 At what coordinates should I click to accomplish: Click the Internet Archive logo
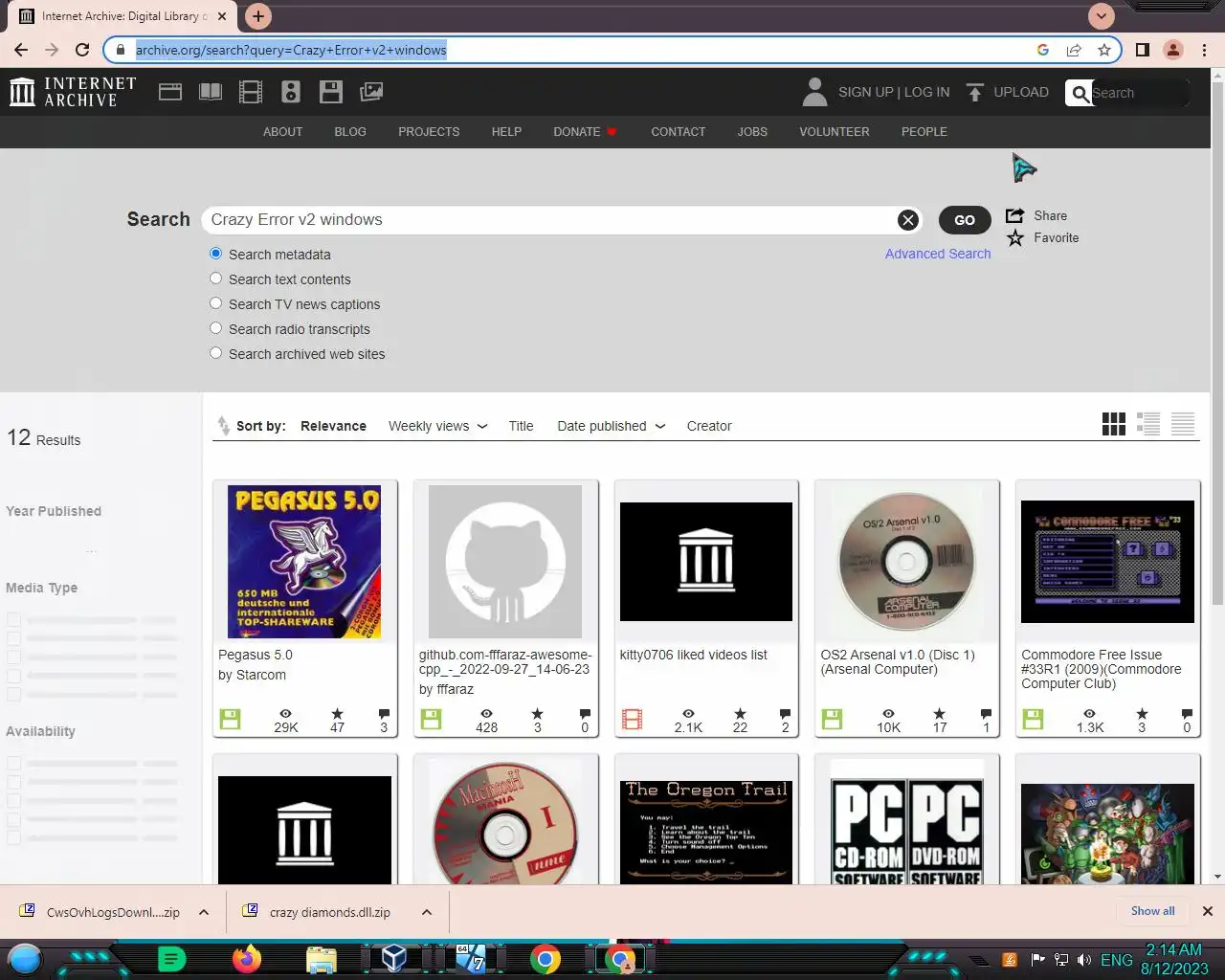point(73,92)
